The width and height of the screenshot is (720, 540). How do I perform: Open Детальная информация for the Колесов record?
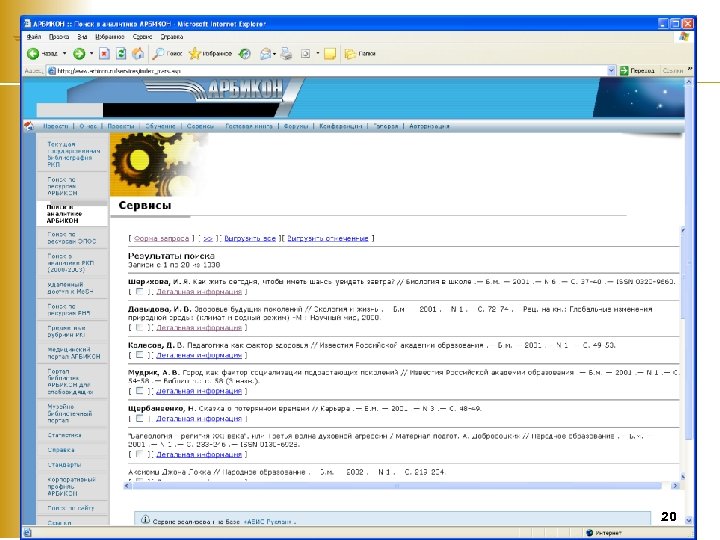199,355
